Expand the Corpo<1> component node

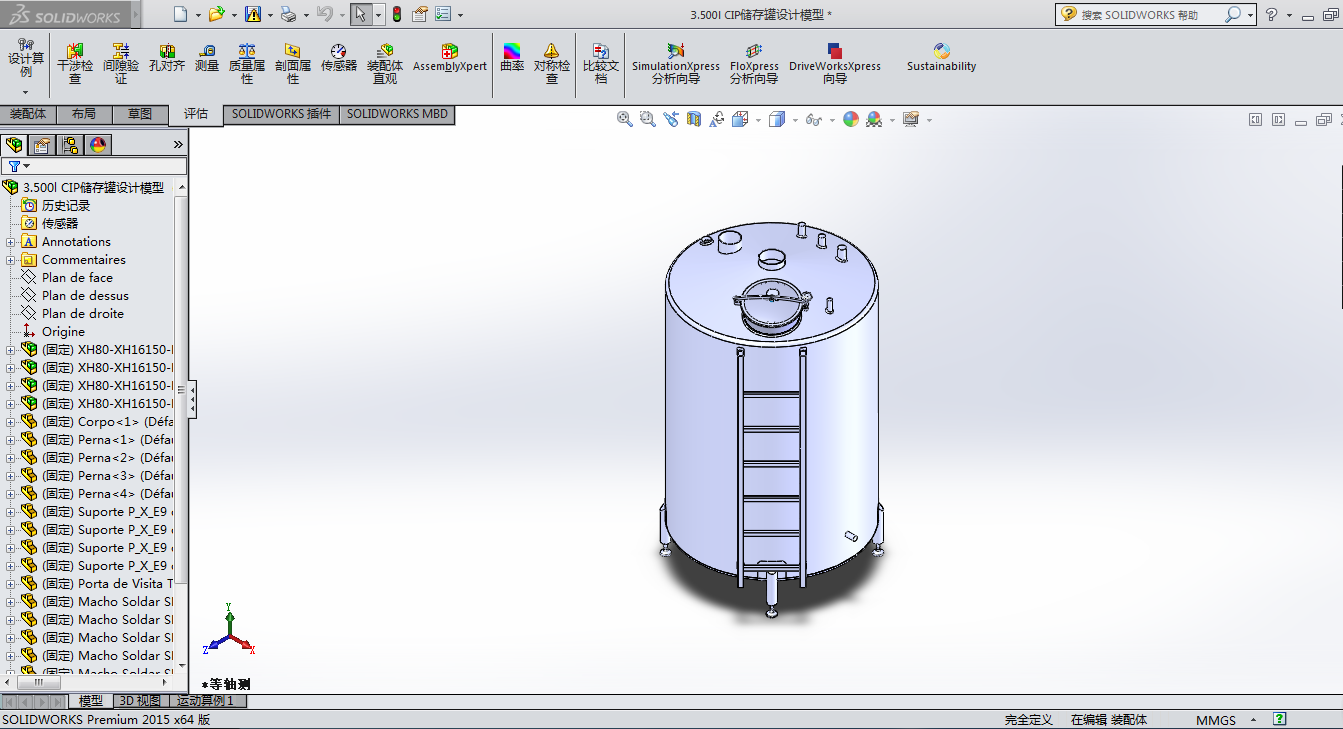(x=11, y=422)
